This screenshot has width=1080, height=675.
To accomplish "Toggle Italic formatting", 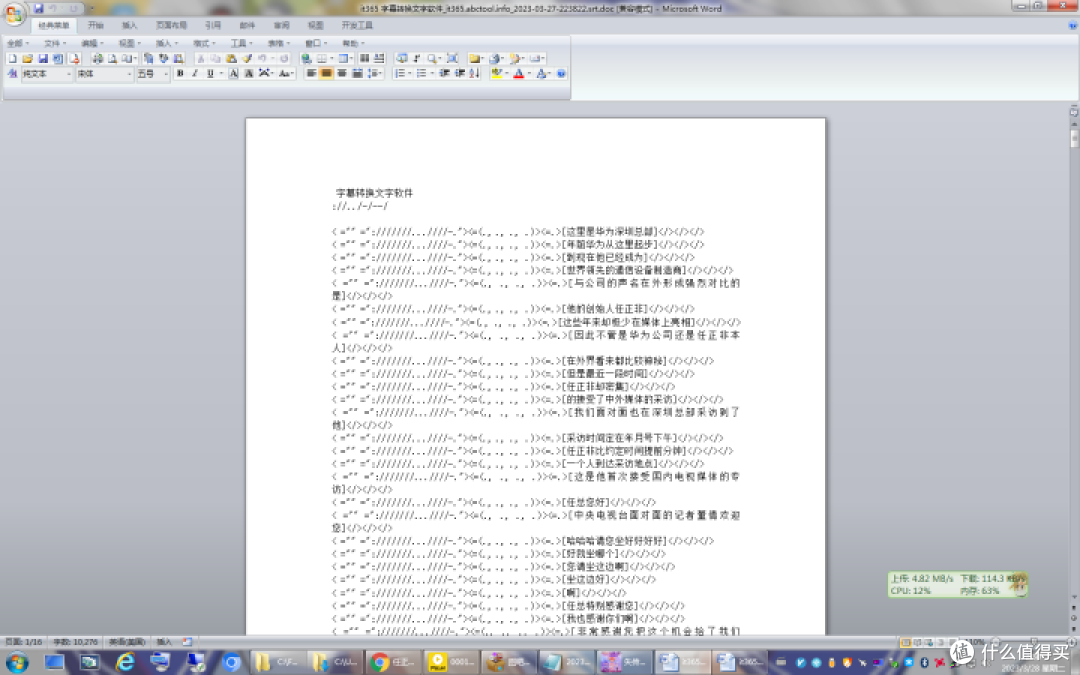I will click(x=194, y=74).
